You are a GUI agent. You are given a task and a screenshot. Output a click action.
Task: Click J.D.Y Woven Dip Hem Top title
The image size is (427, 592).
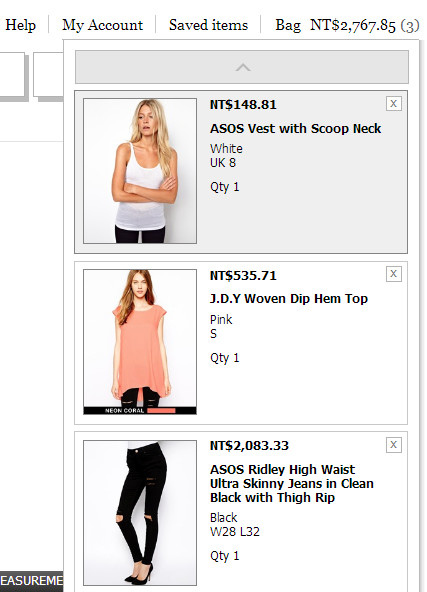coord(289,299)
